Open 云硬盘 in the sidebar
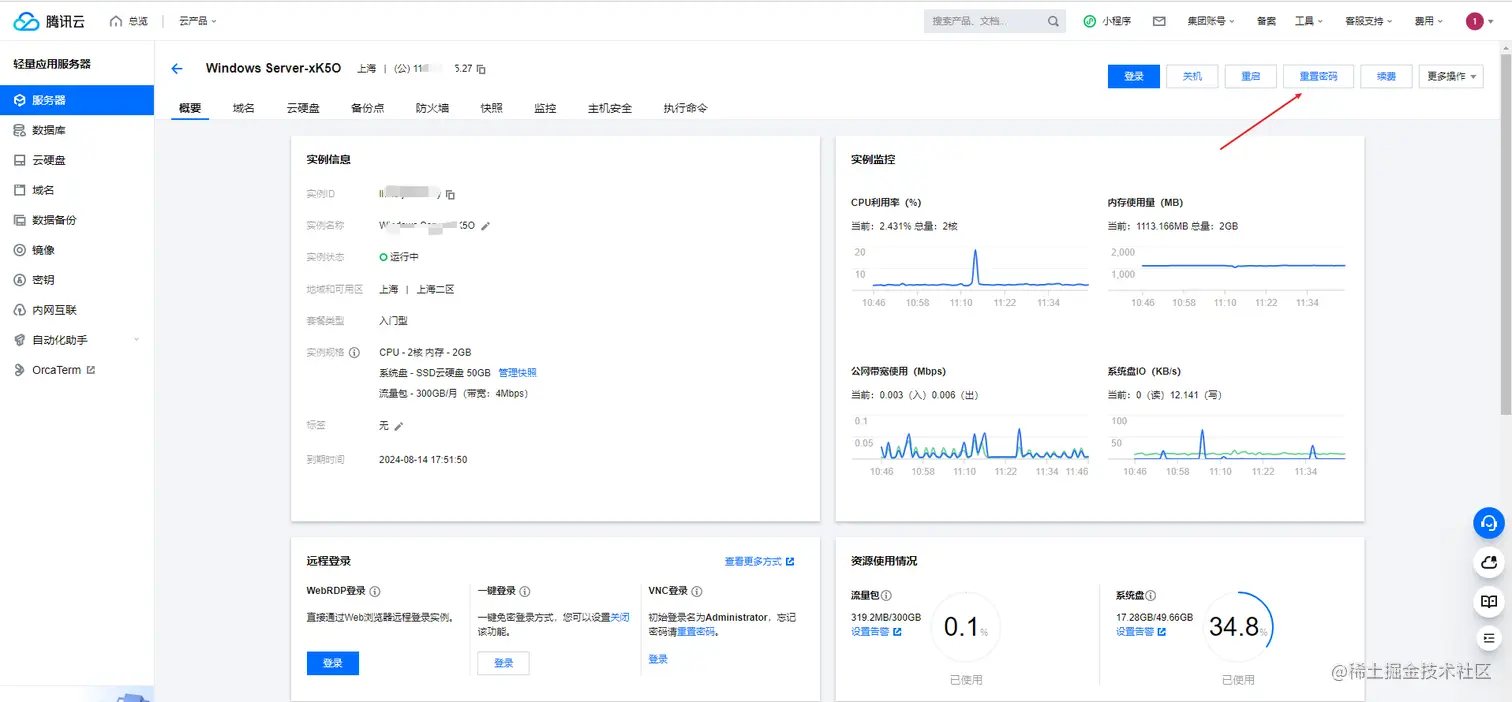 [77, 160]
